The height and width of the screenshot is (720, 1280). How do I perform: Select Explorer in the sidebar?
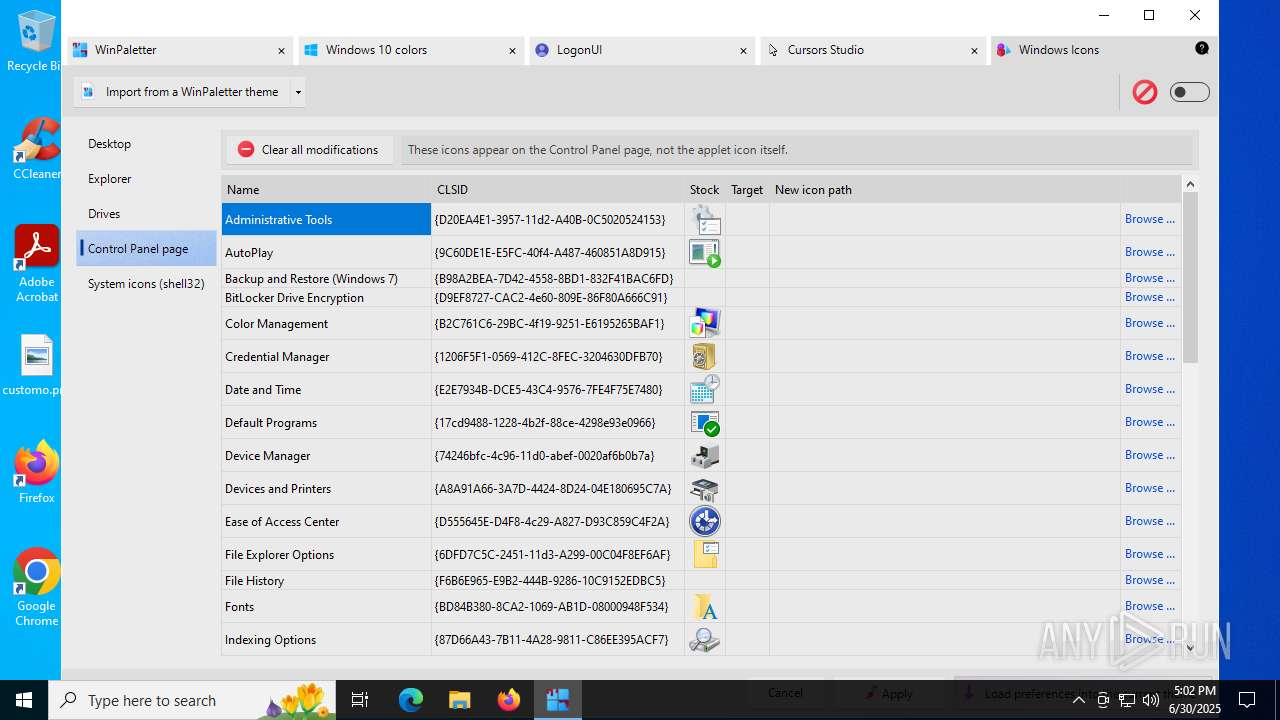(147, 179)
